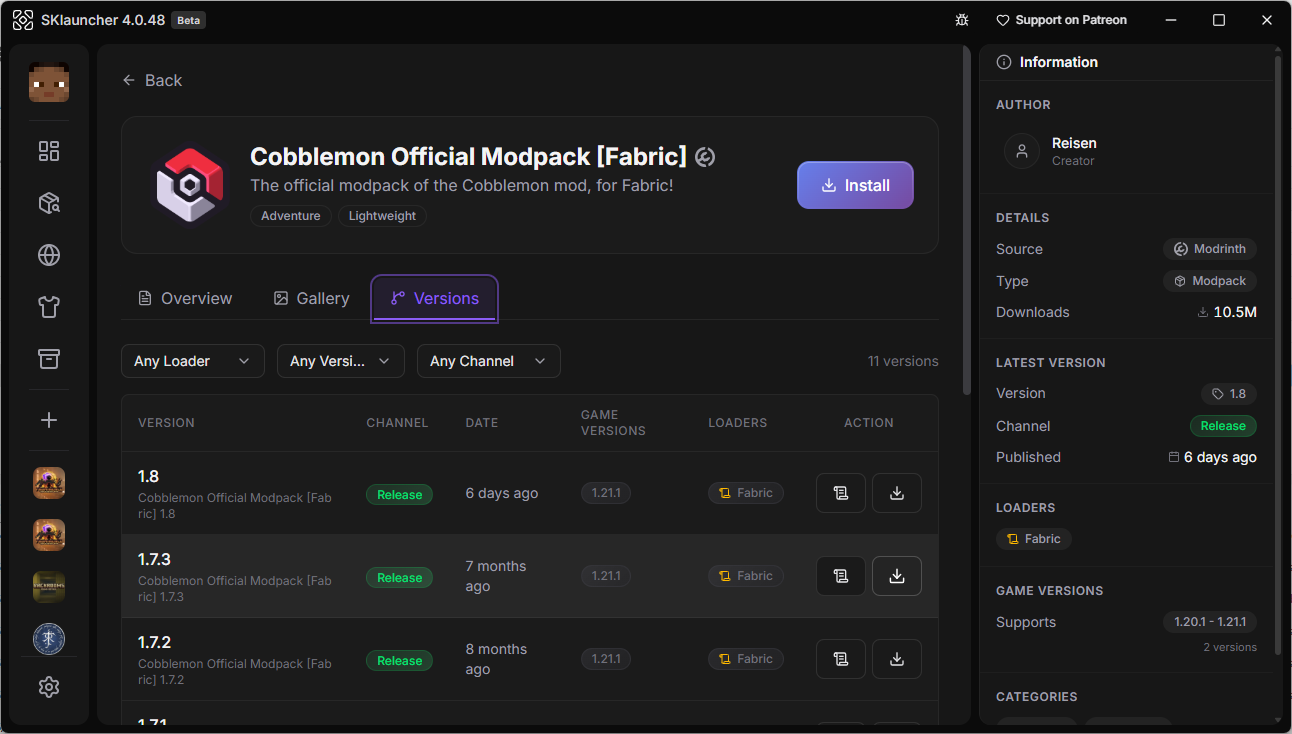The image size is (1292, 734).
Task: Click the 1.21.1 game version in 1.7.2 row
Action: 606,659
